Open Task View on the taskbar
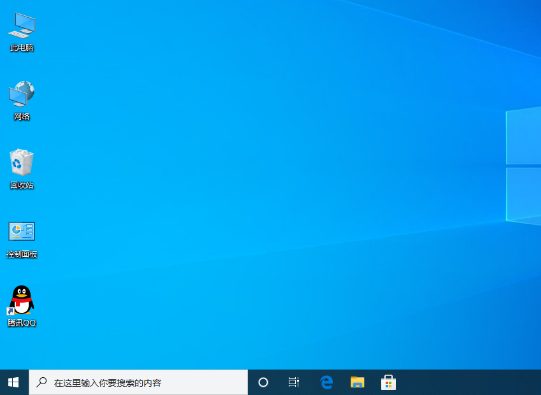The image size is (541, 395). (294, 382)
